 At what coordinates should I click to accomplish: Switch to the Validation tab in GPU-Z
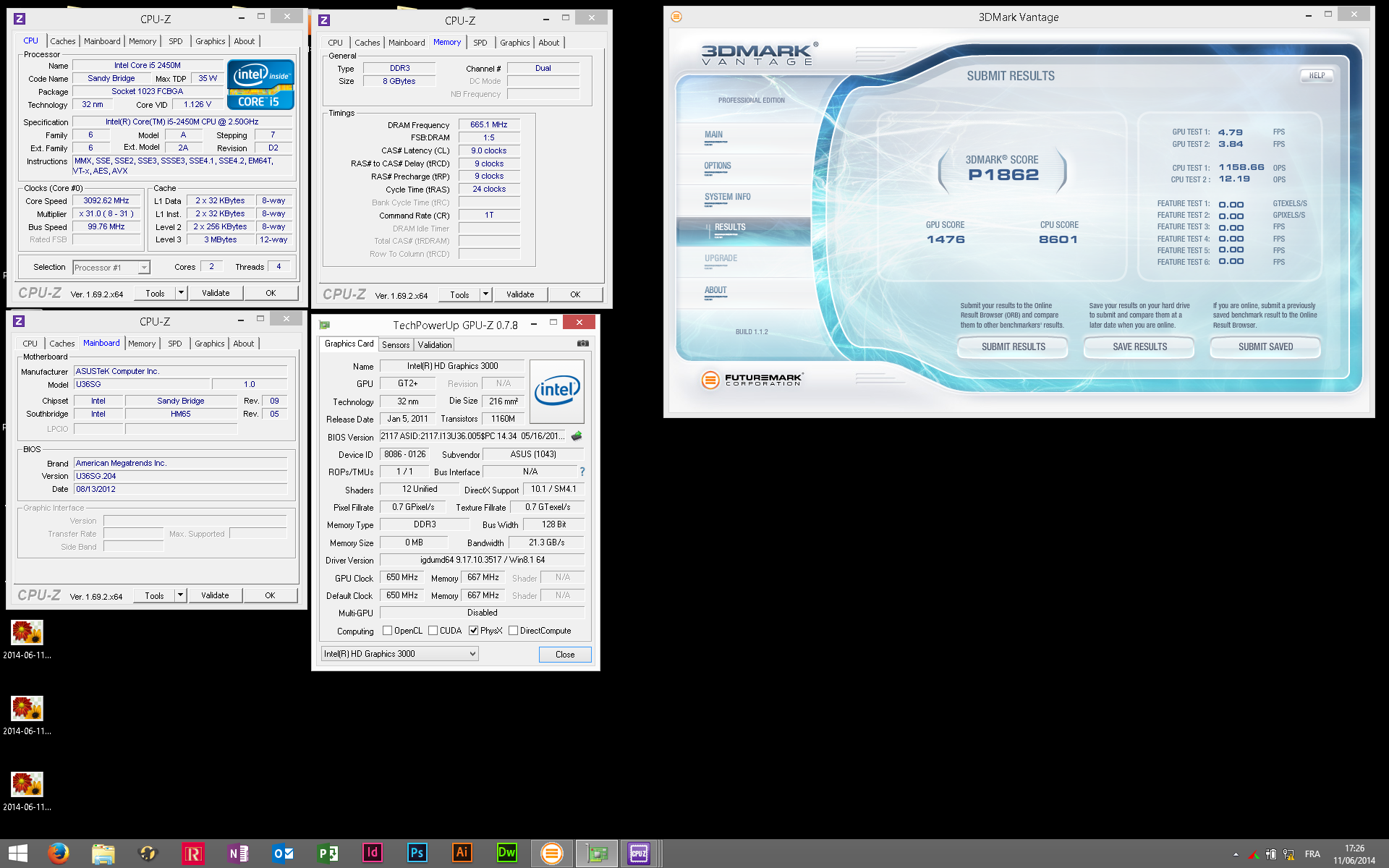435,345
